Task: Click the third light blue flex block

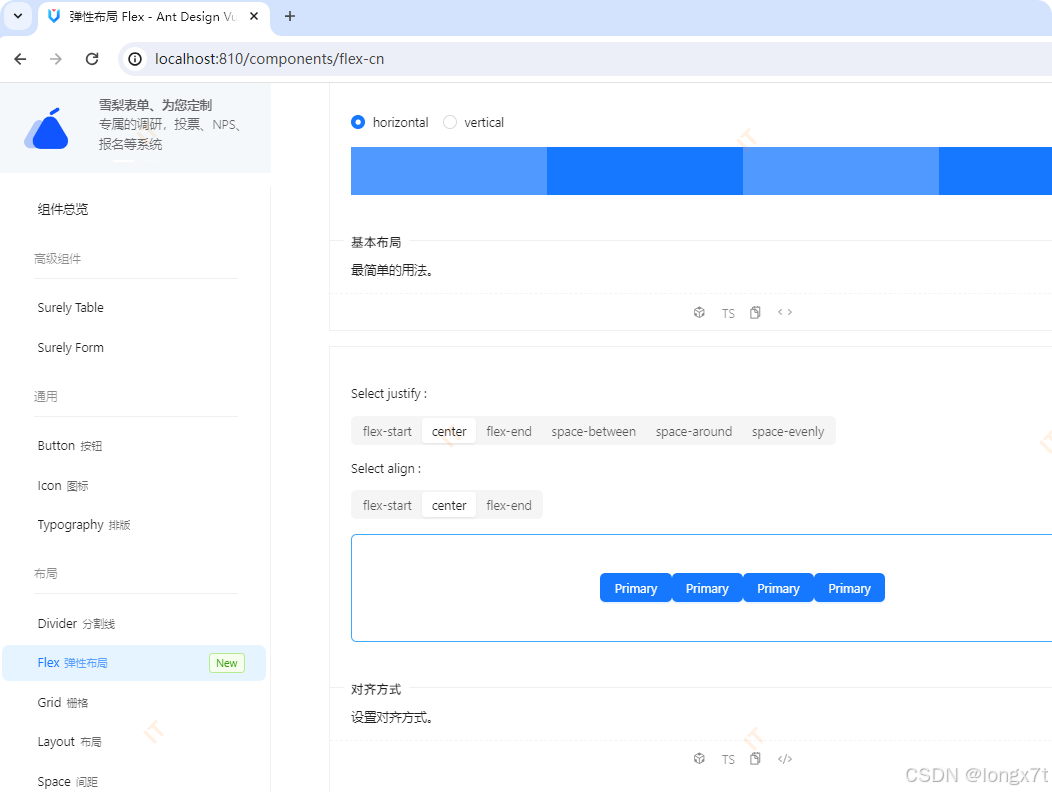Action: 841,171
